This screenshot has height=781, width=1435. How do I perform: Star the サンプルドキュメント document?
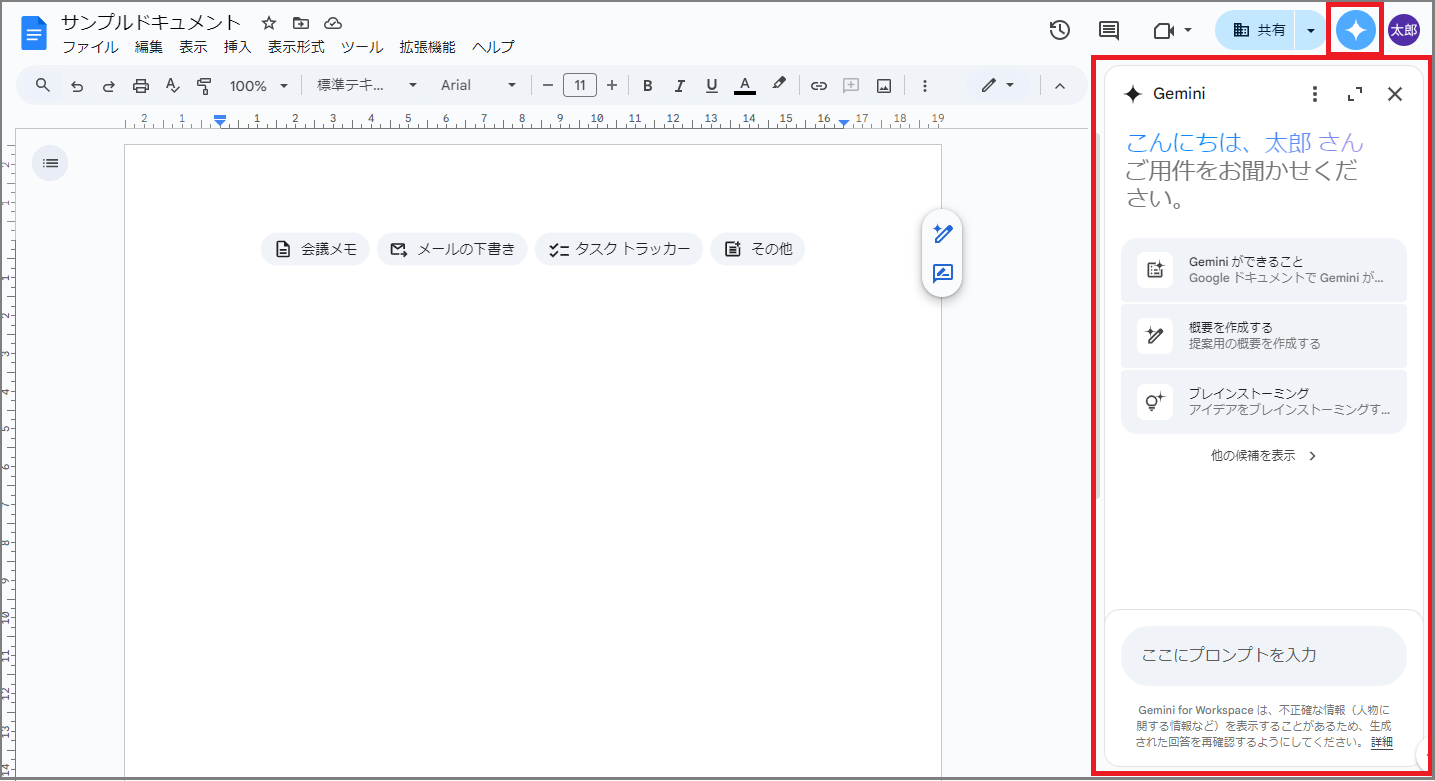268,23
